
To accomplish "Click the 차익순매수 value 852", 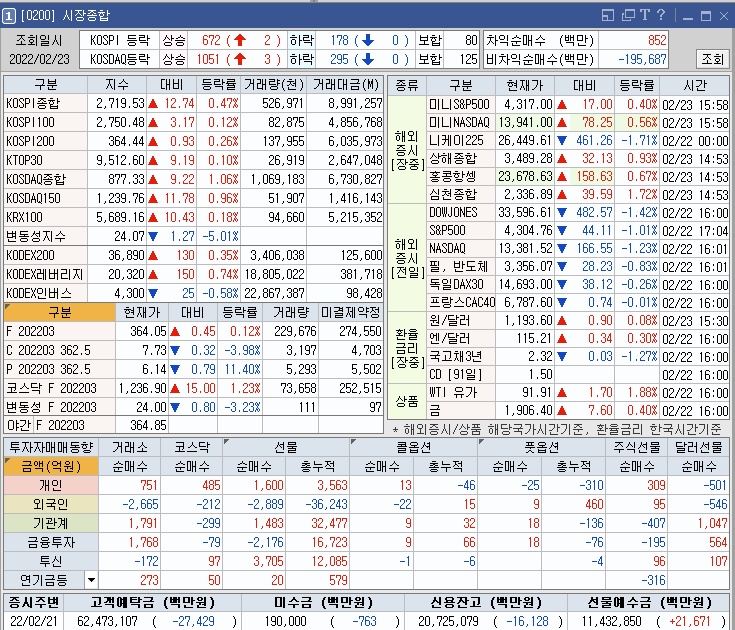I will [634, 40].
